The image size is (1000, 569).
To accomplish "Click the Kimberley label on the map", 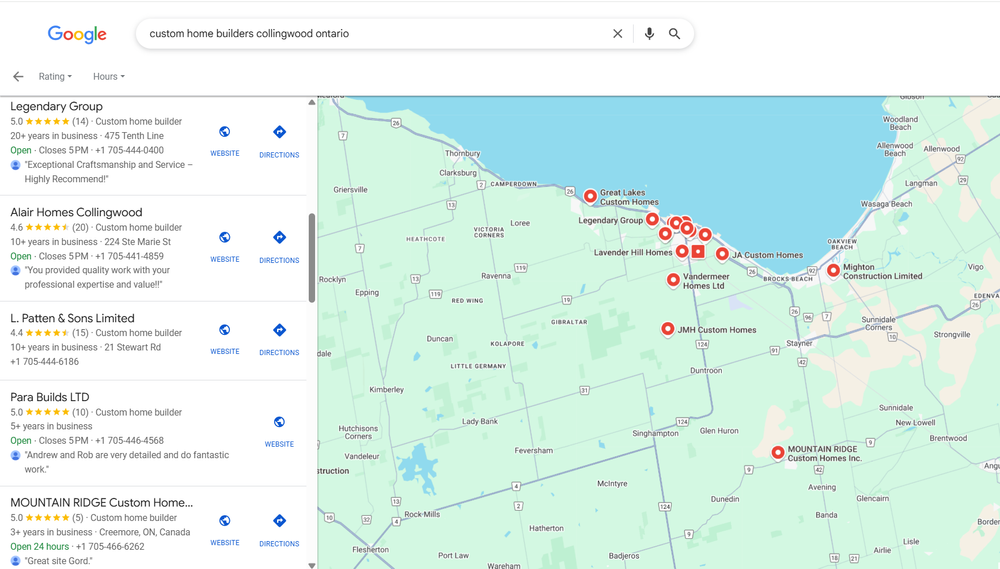I will (x=386, y=390).
